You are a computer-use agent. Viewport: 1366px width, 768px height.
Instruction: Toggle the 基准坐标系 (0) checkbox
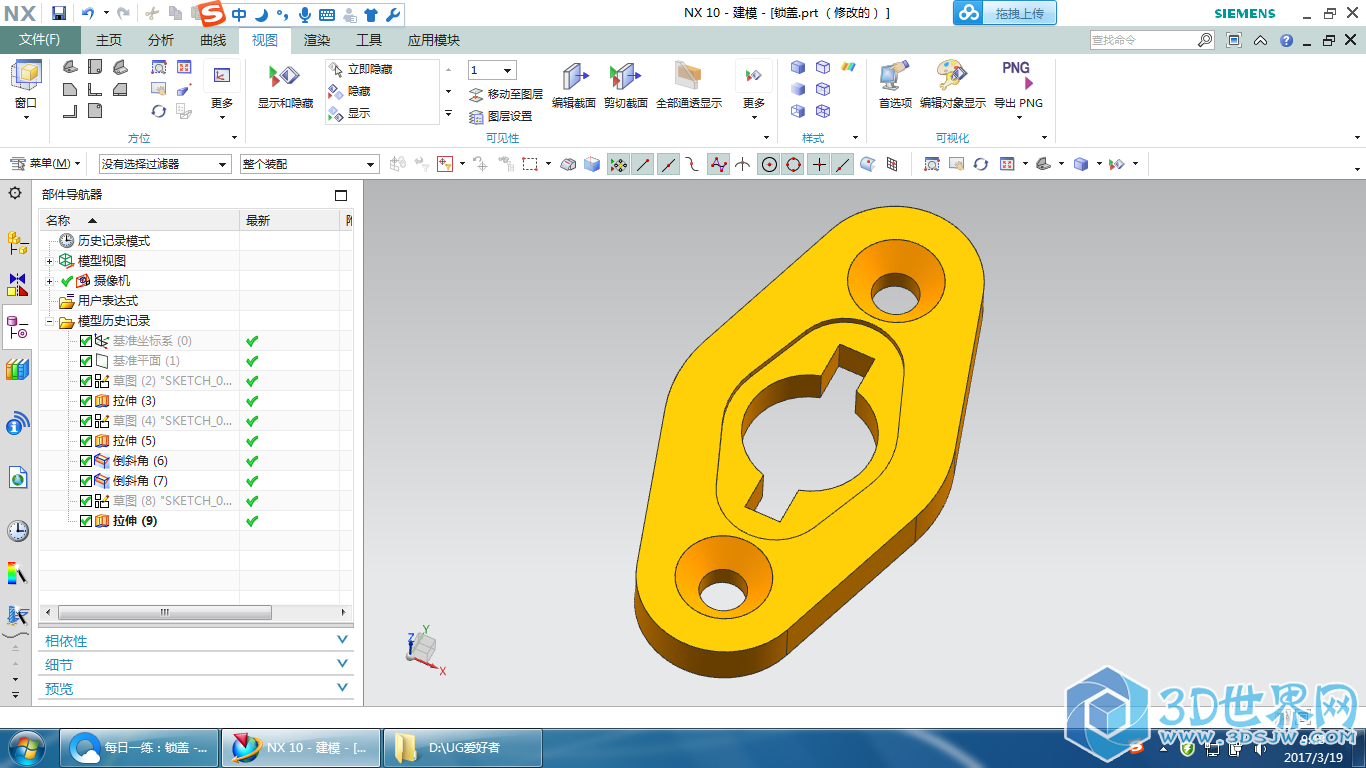pyautogui.click(x=85, y=341)
